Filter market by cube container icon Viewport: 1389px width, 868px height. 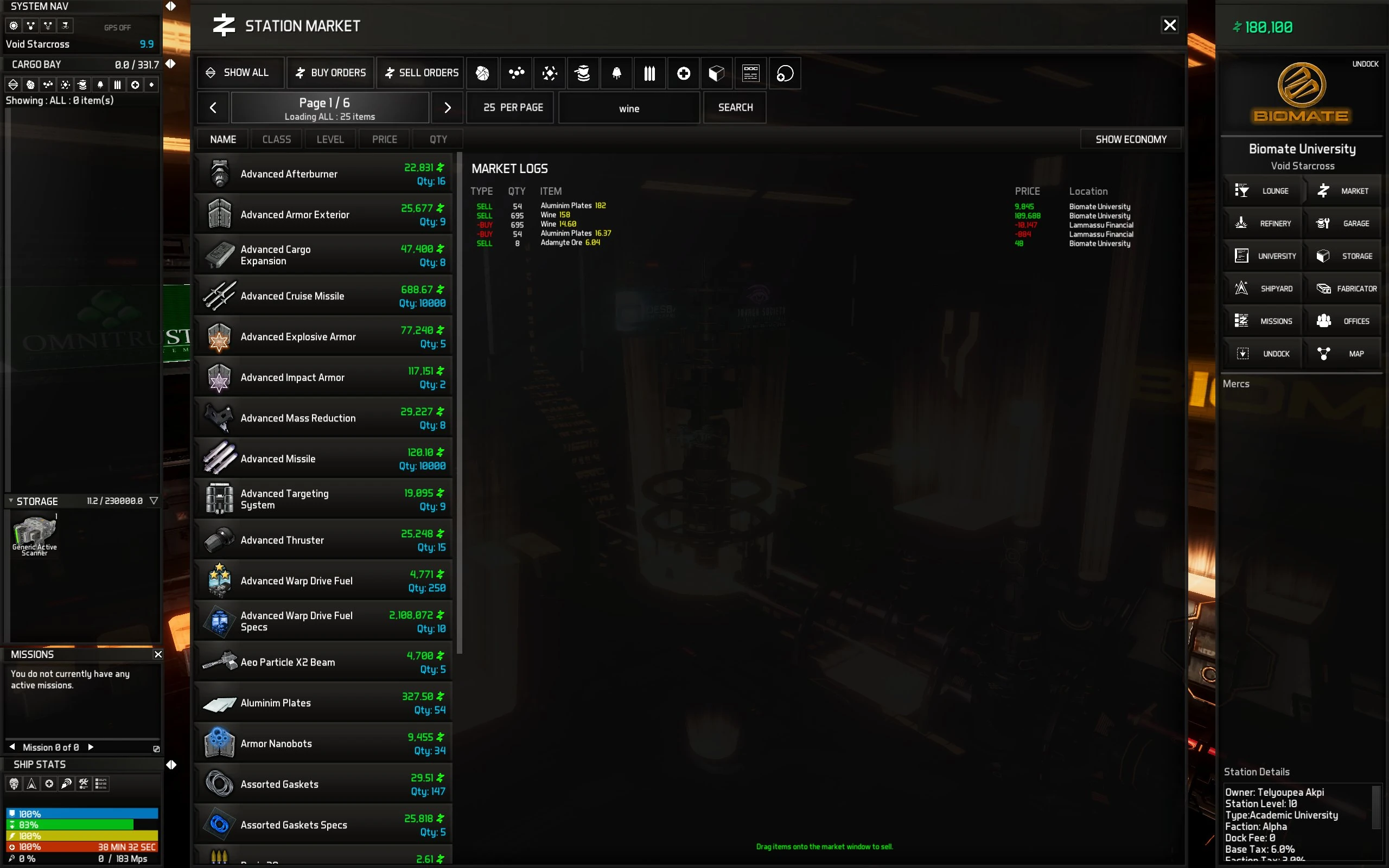click(x=717, y=73)
